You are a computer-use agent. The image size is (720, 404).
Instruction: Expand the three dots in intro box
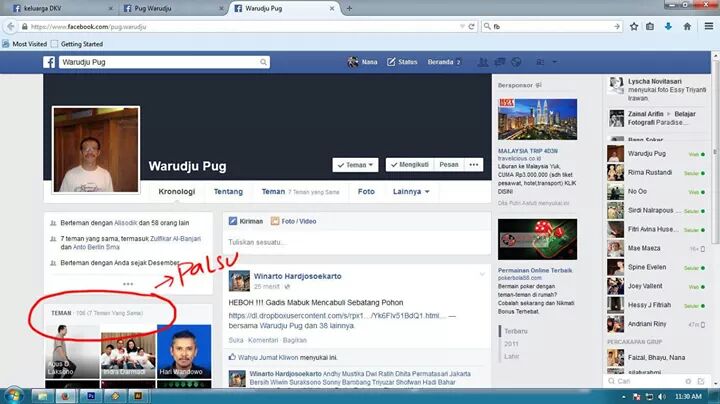click(x=128, y=284)
